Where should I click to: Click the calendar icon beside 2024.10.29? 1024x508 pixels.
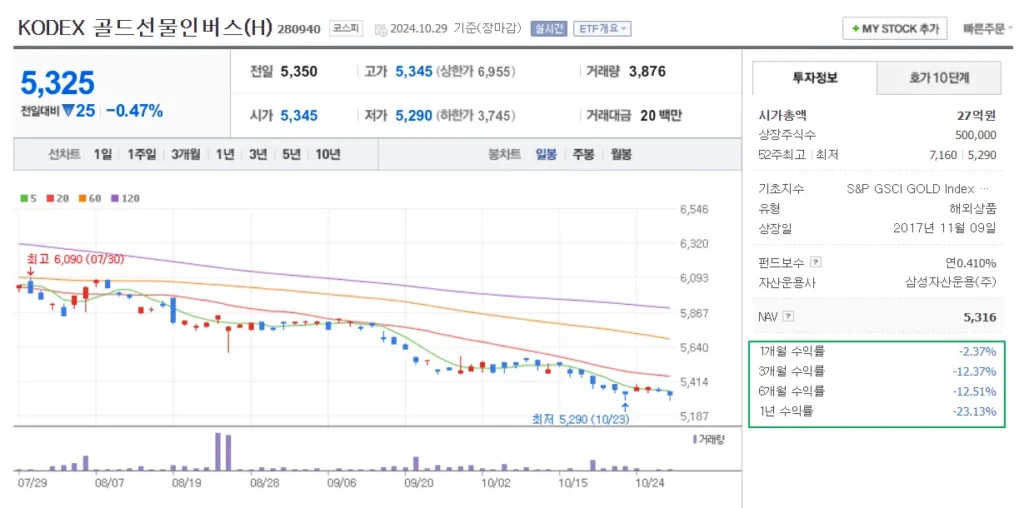(381, 29)
